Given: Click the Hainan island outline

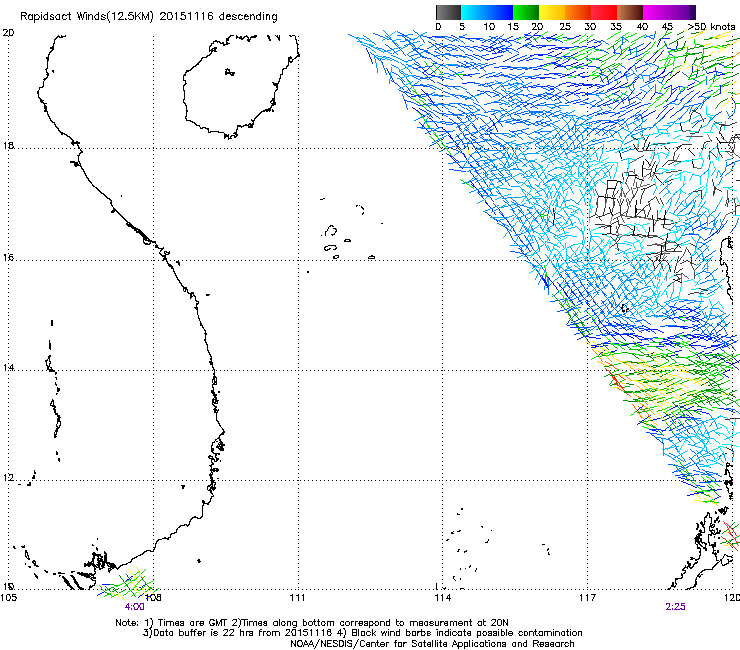Looking at the screenshot, I should [241, 86].
